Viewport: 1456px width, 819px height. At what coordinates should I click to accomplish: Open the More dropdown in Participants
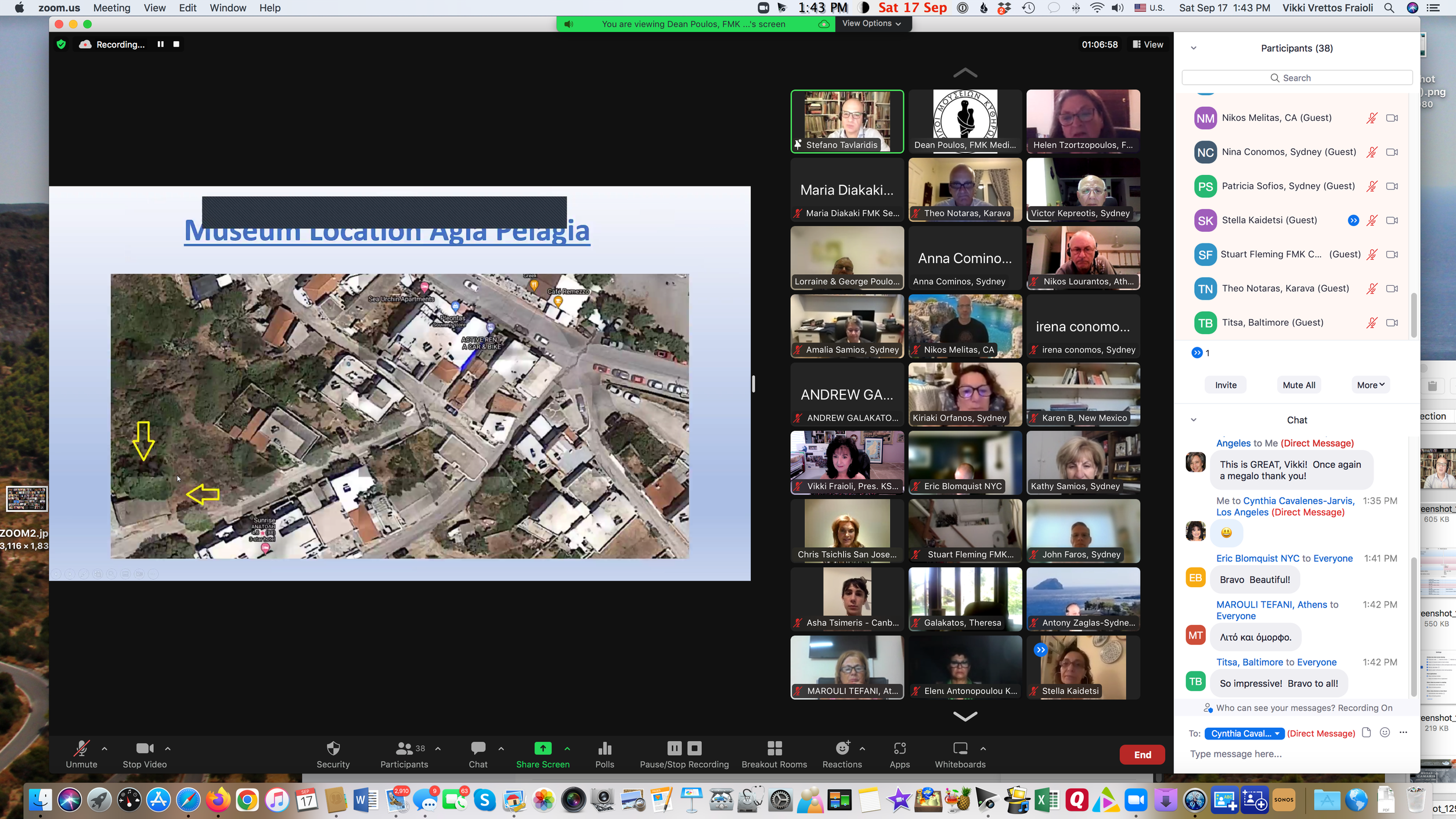(x=1370, y=385)
